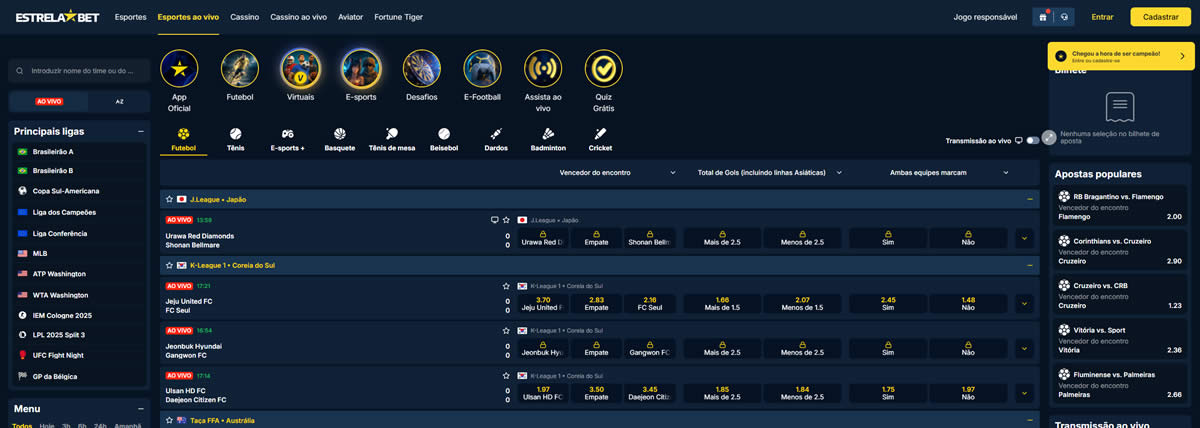
Task: Favorite the Jeonbuk Hyundai match
Action: [x=507, y=330]
